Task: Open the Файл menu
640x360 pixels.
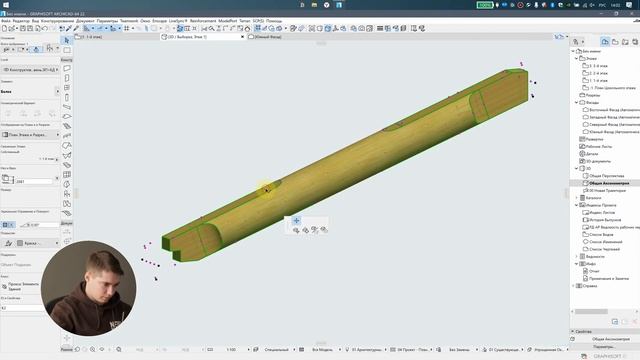Action: (x=6, y=21)
